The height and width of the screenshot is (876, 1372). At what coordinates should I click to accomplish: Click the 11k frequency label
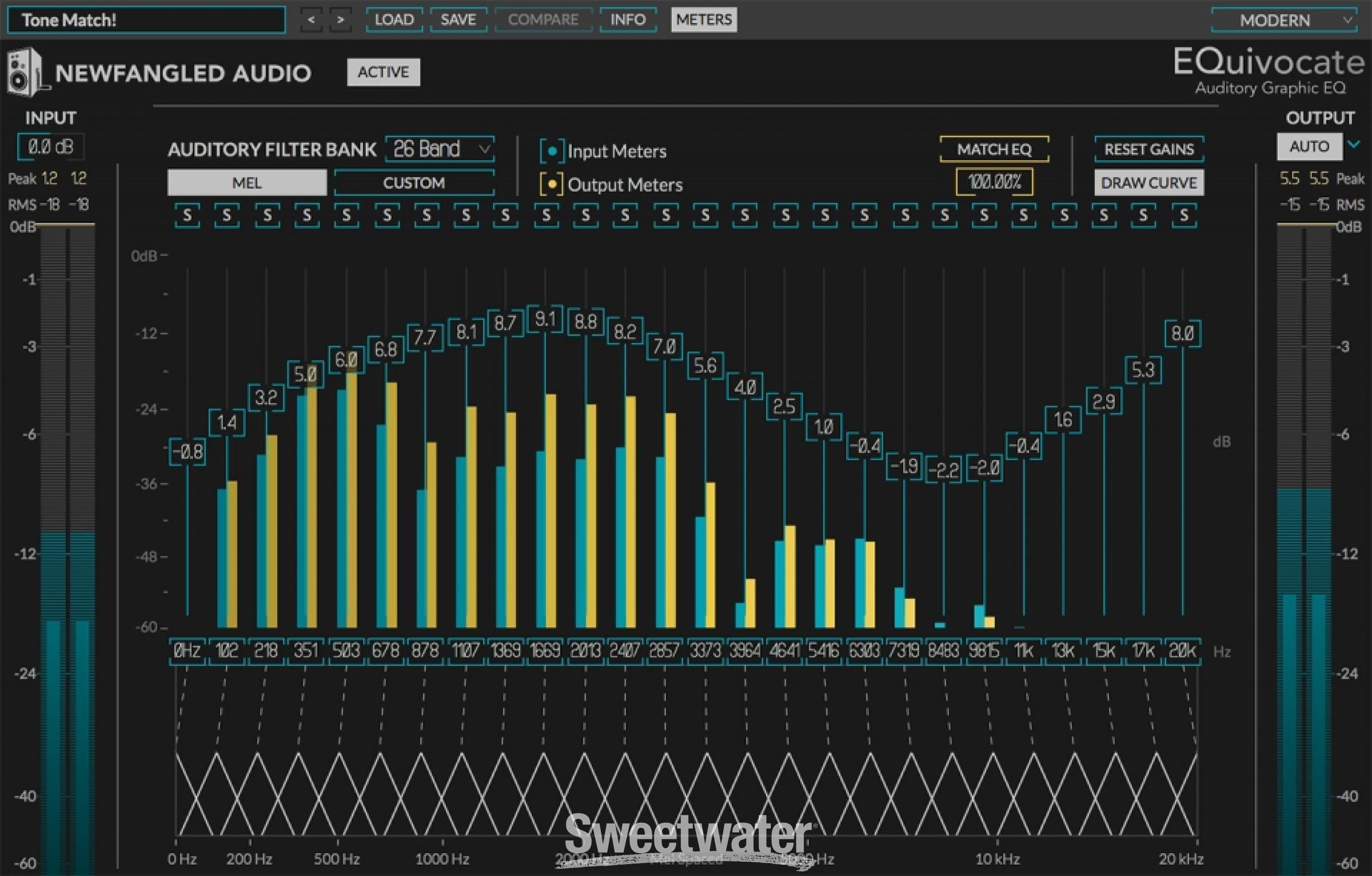(1024, 651)
